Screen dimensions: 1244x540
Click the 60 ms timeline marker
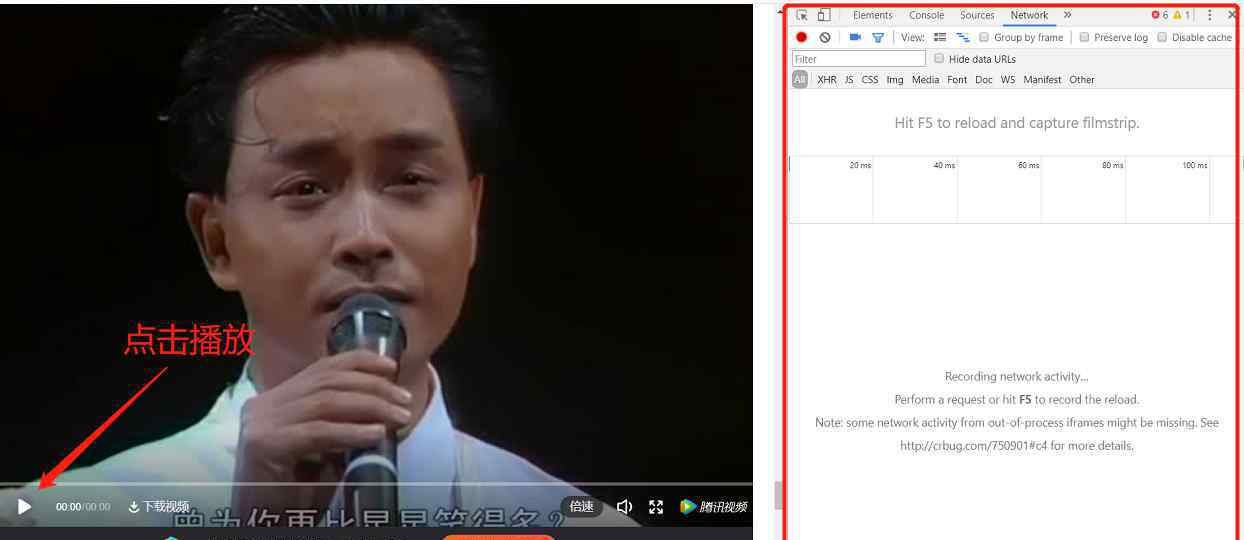click(1028, 165)
